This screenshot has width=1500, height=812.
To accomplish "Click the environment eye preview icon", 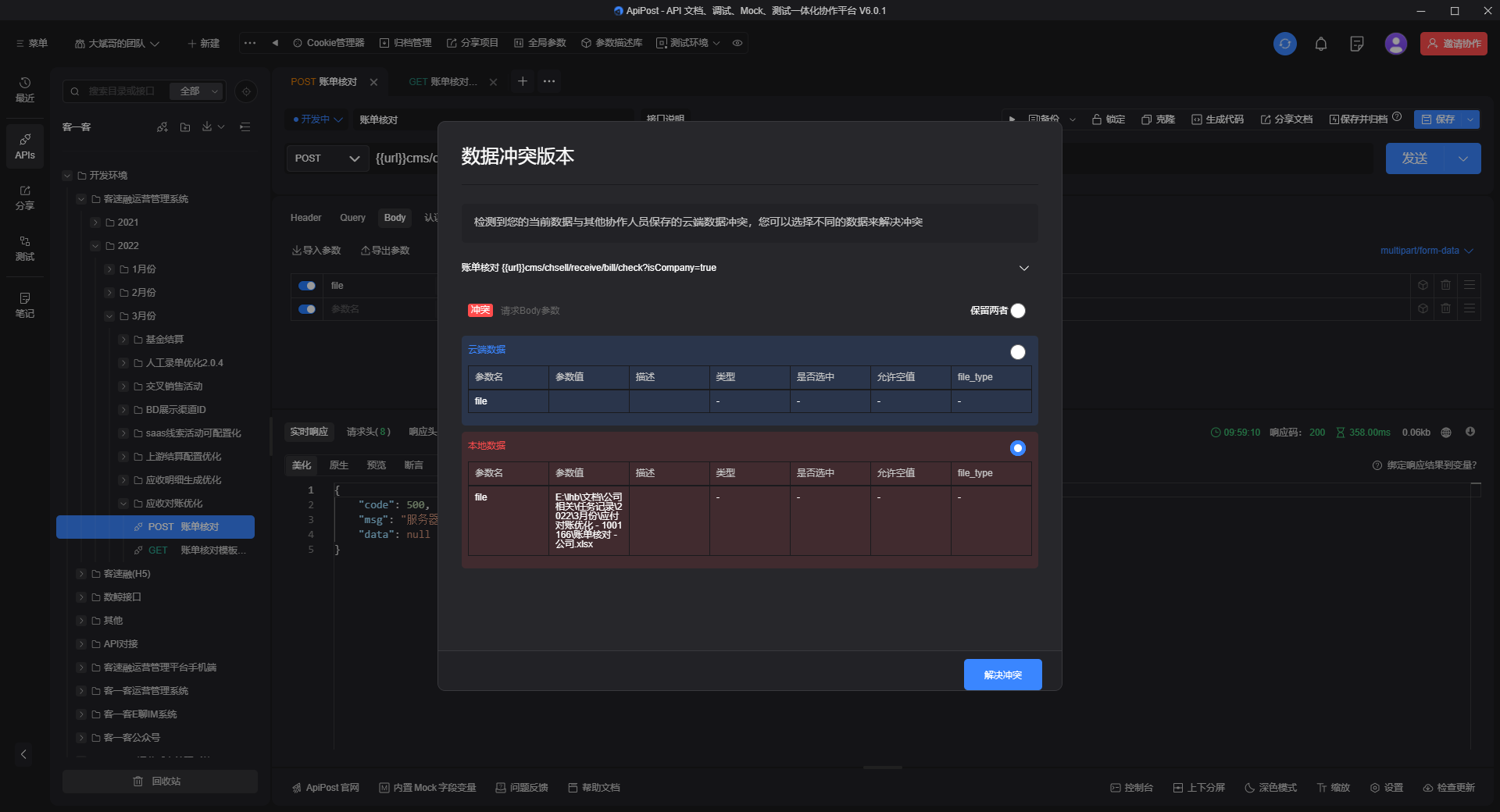I will 737,43.
